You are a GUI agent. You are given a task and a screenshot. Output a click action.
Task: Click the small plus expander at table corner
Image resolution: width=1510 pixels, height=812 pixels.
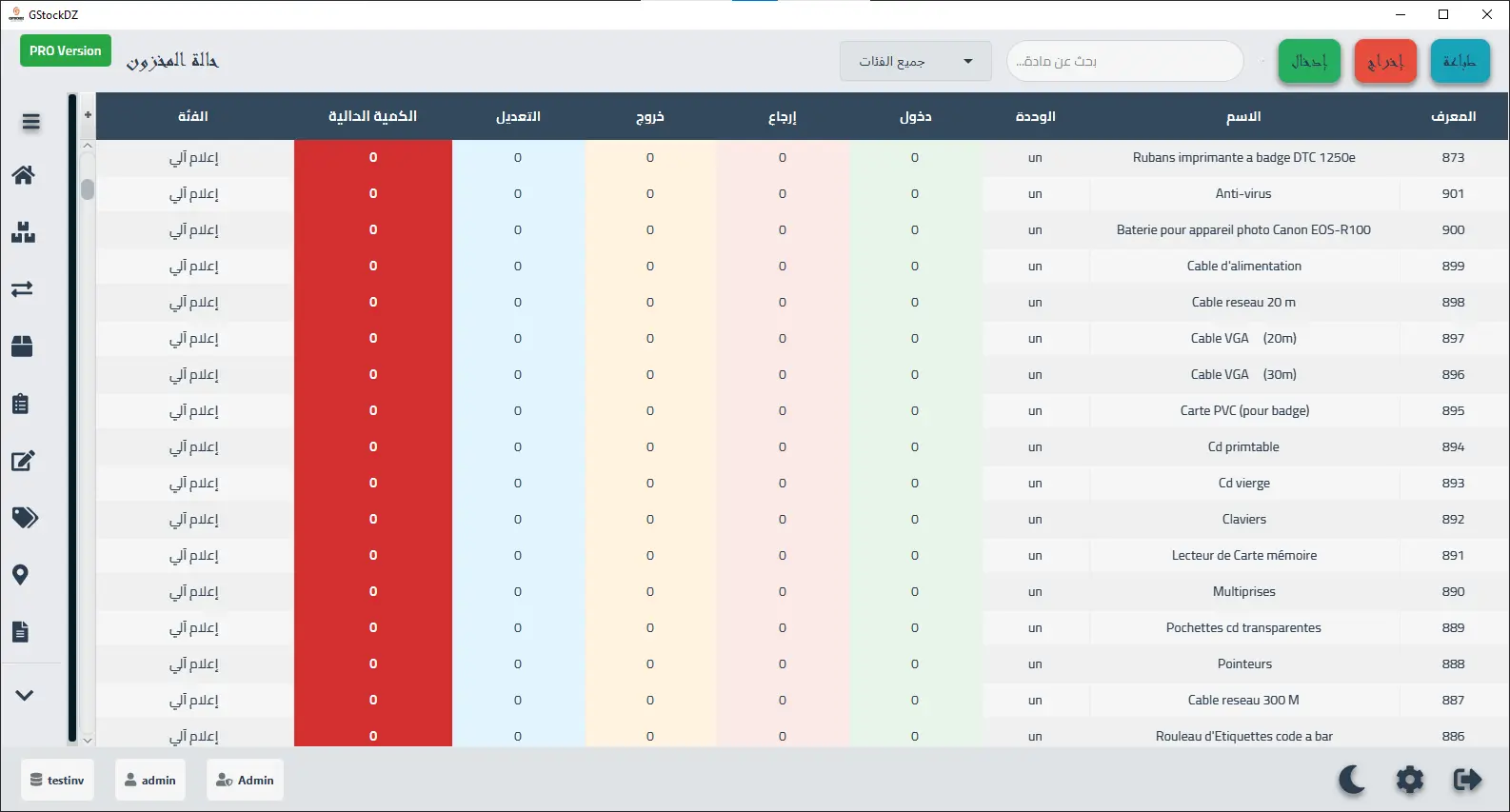[88, 115]
